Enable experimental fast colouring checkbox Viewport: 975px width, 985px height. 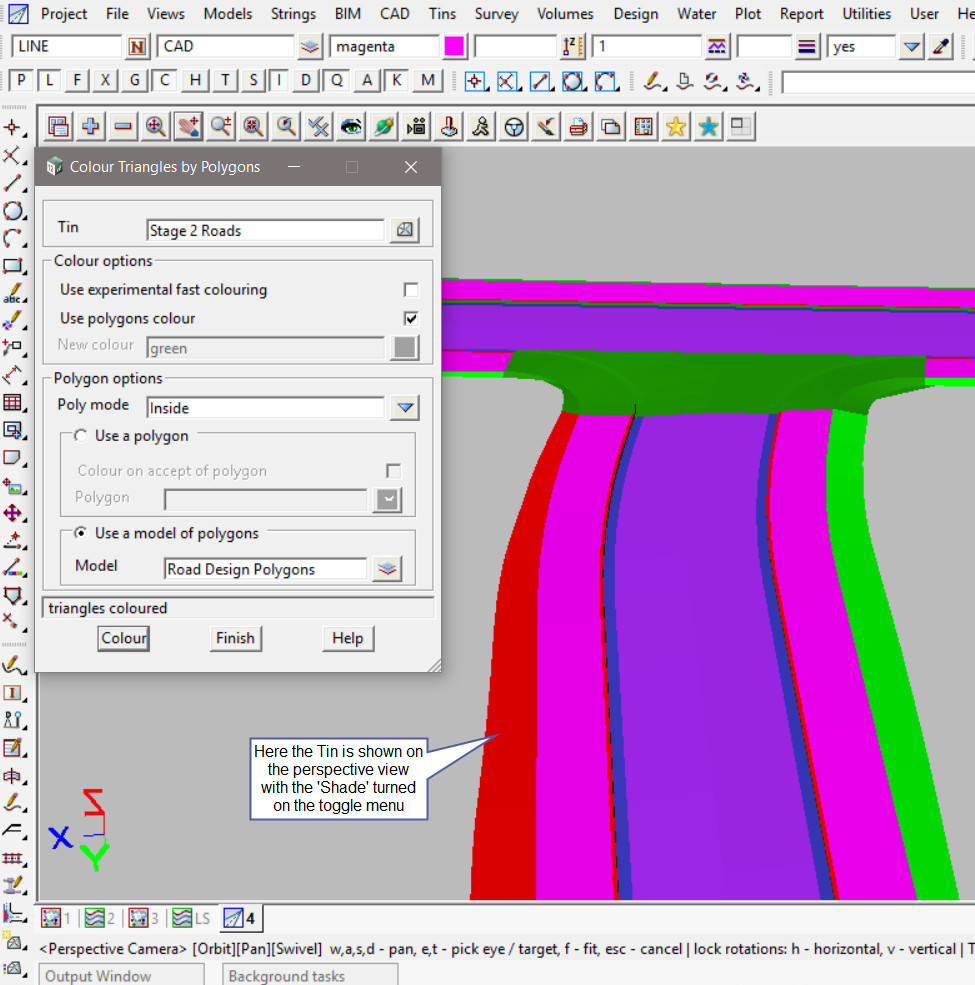(x=410, y=290)
